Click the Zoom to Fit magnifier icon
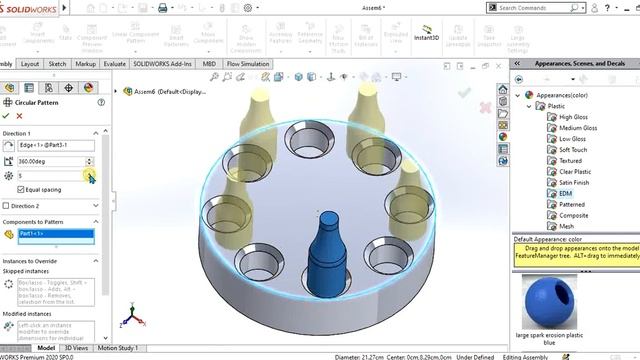 coord(214,77)
